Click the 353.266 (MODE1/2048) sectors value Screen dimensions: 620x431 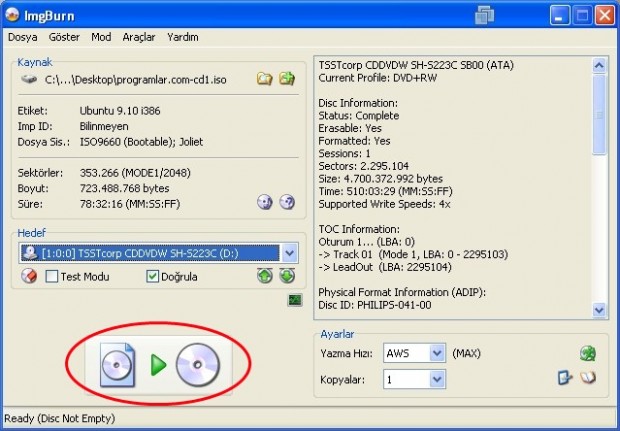(135, 173)
